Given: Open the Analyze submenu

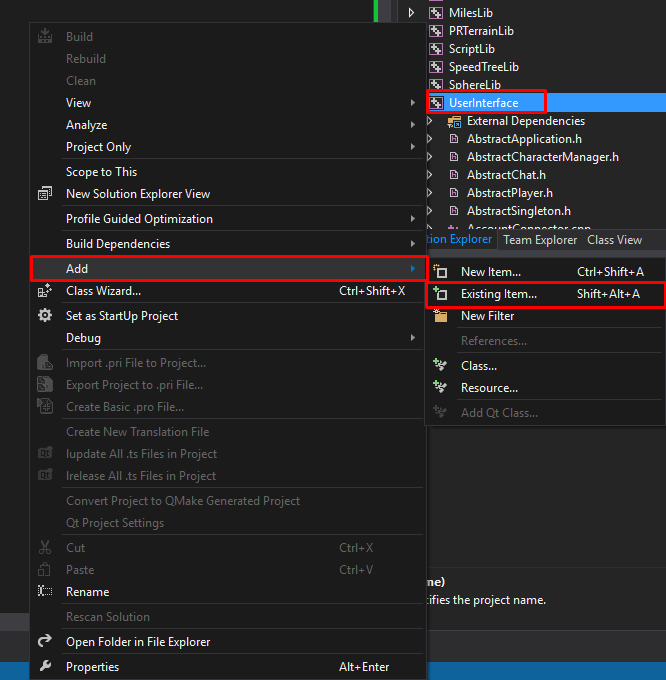Looking at the screenshot, I should click(x=228, y=125).
